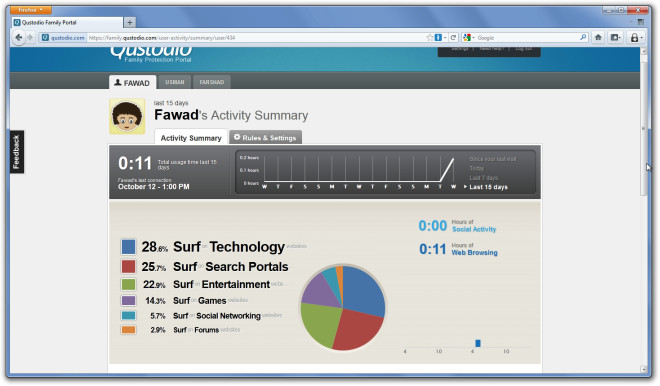Click the browser forward arrow button
This screenshot has width=660, height=386.
[x=30, y=37]
